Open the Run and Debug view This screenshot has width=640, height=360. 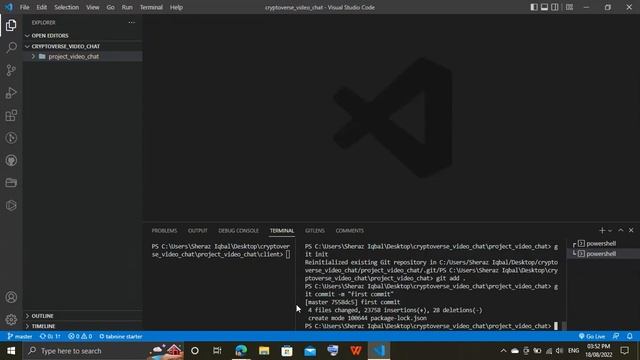point(11,93)
